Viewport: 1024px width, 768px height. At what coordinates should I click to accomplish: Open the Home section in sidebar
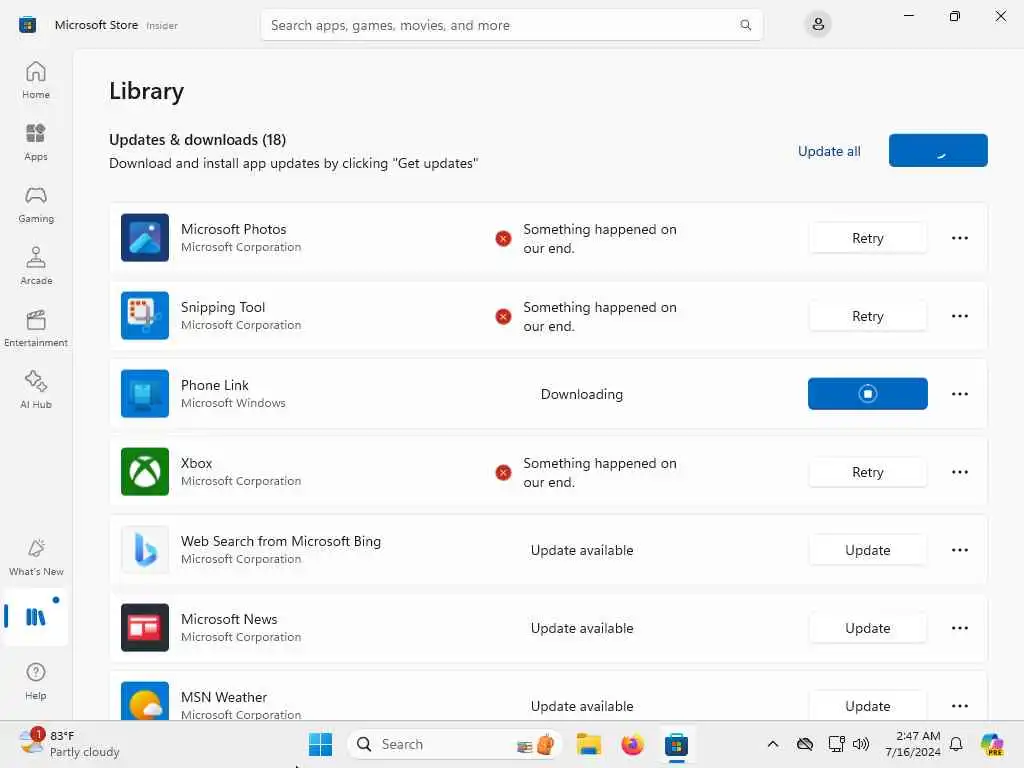click(x=36, y=80)
